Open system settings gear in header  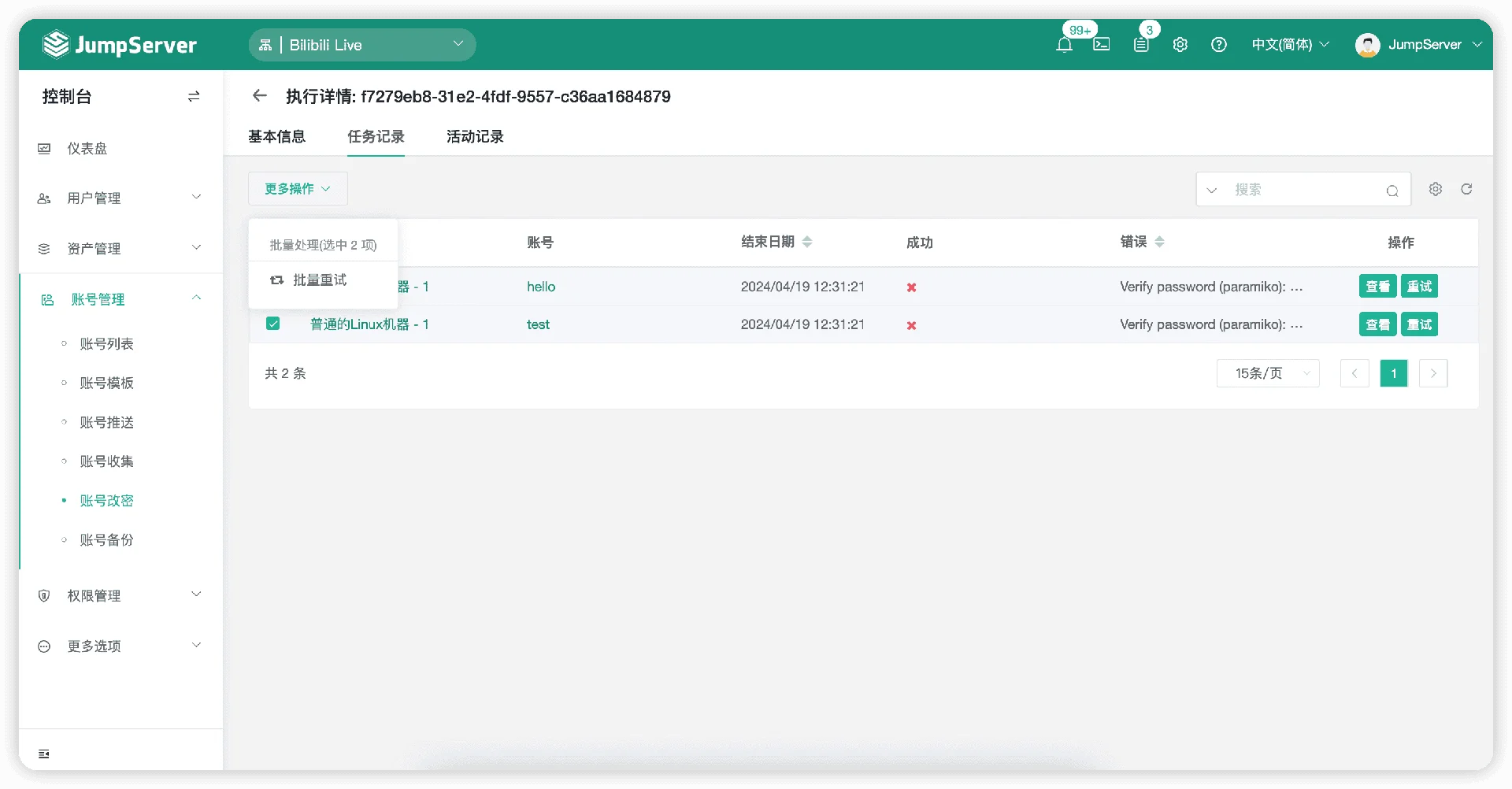point(1180,45)
